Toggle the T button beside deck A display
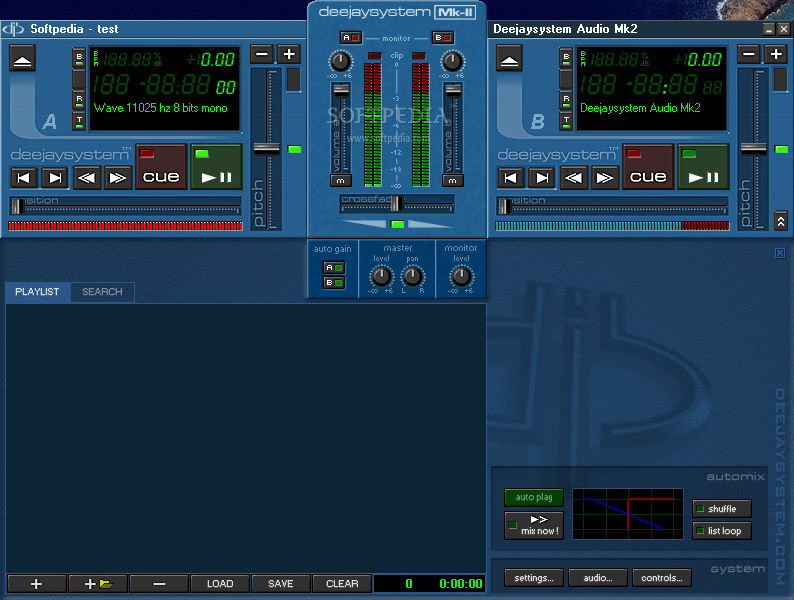 click(79, 122)
